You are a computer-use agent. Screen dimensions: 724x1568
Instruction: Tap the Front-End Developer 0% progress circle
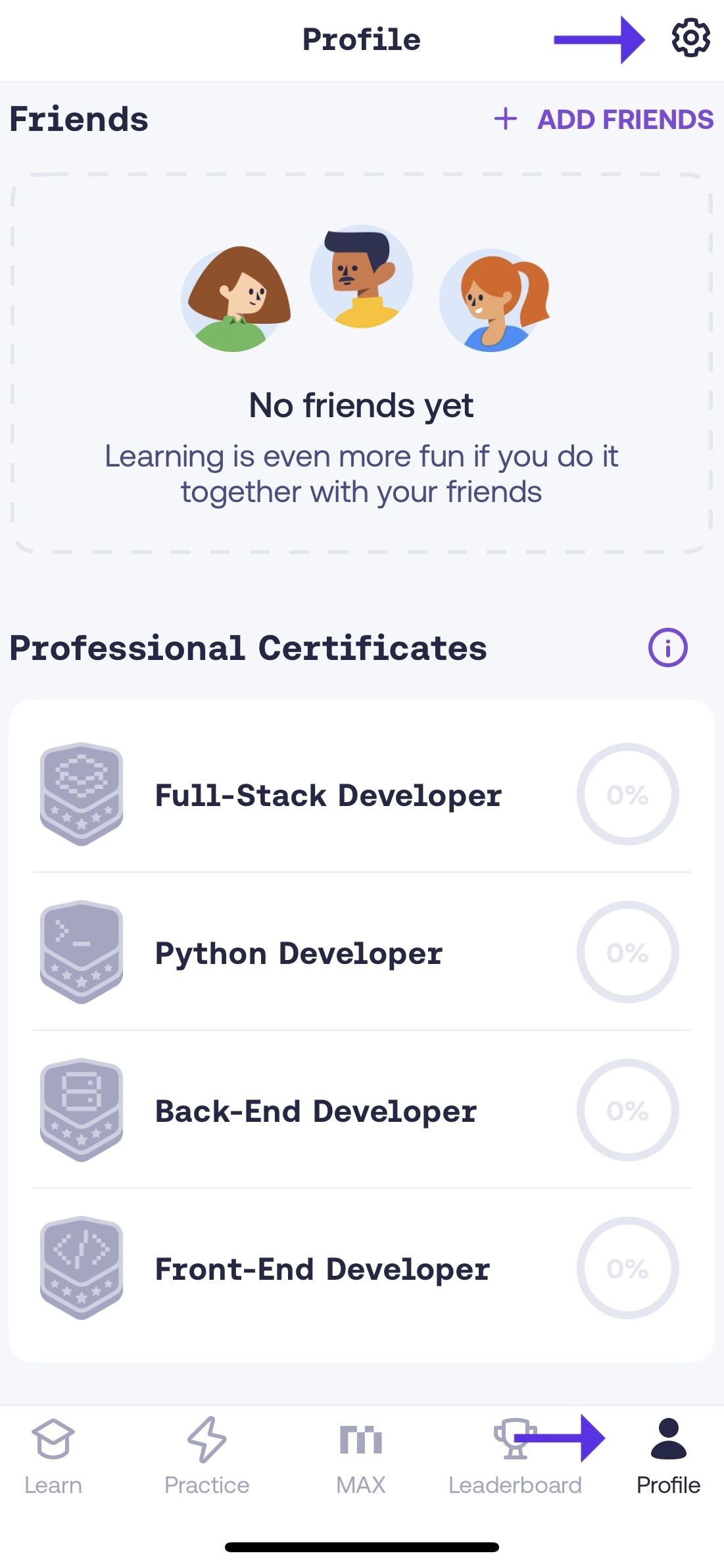click(x=627, y=1268)
